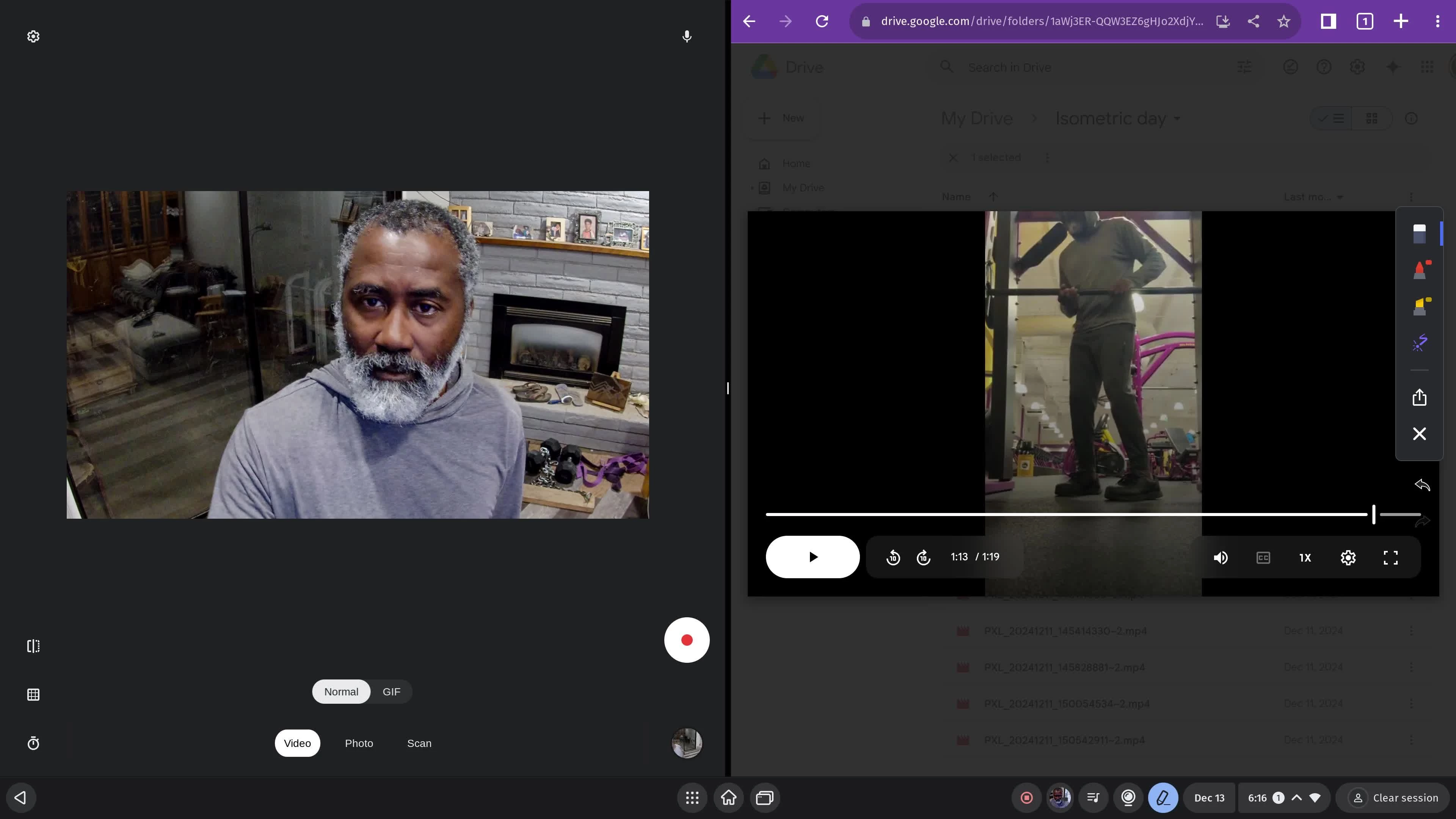This screenshot has width=1456, height=819.
Task: Click the install app icon in address bar
Action: 1222,22
